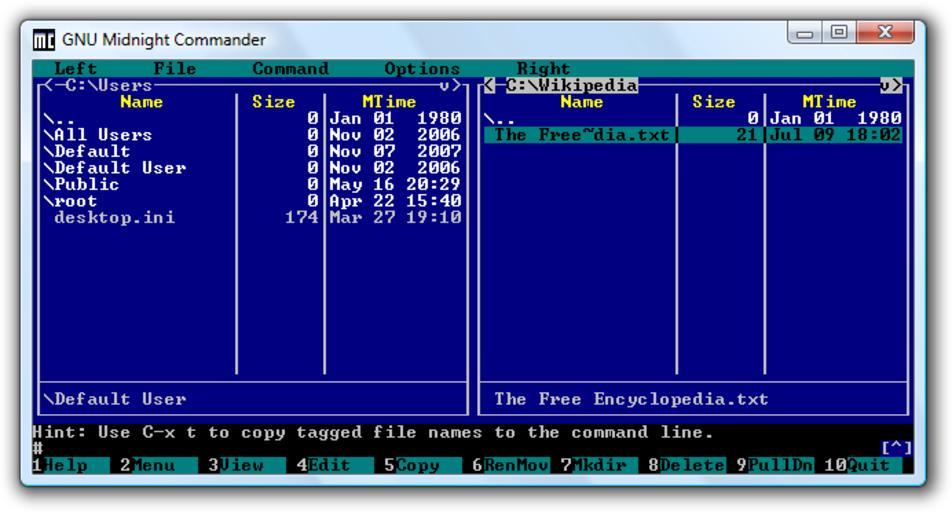Open the Right menu

[x=543, y=69]
